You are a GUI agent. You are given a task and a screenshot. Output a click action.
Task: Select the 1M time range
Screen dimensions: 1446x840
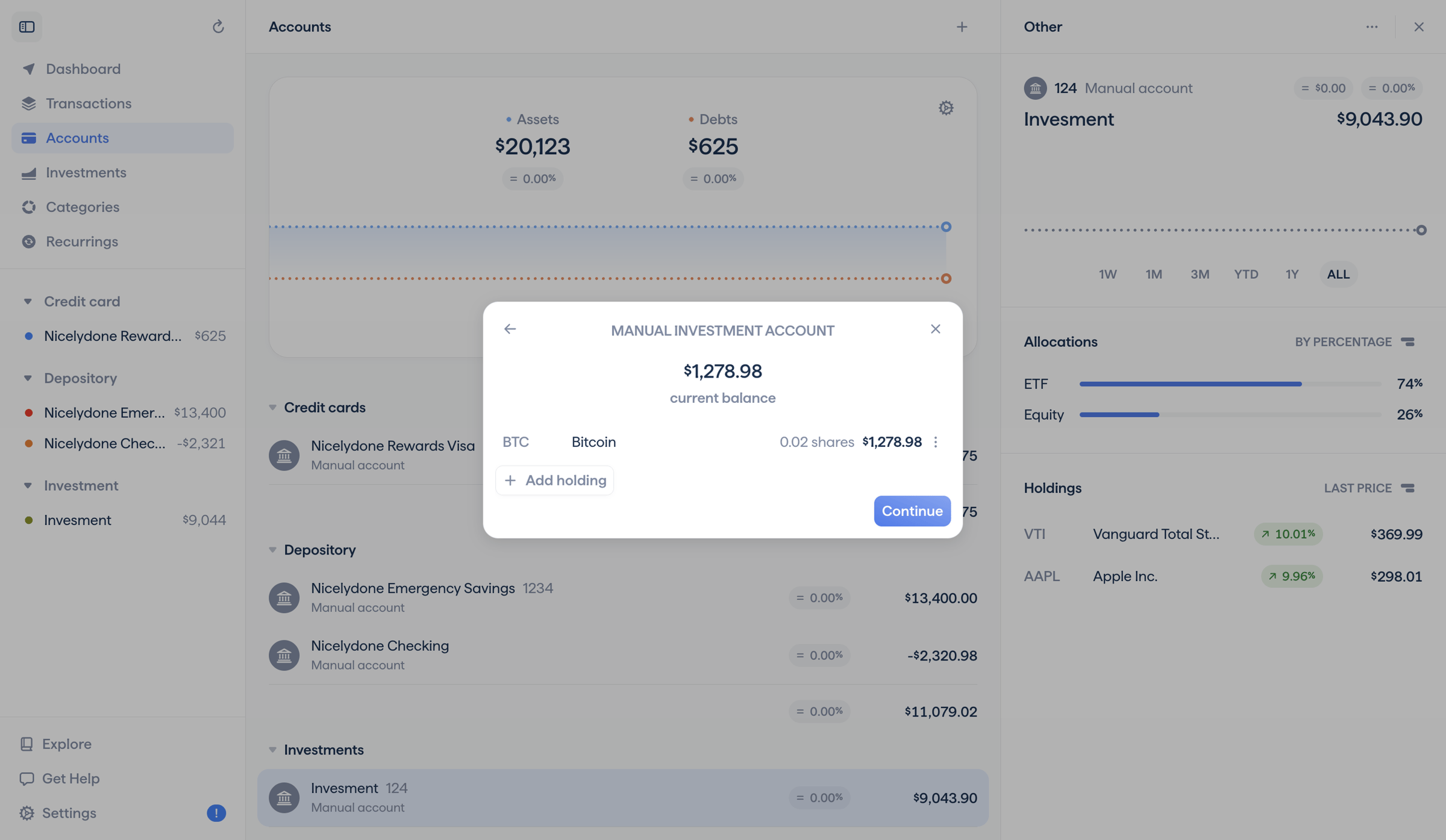1153,275
